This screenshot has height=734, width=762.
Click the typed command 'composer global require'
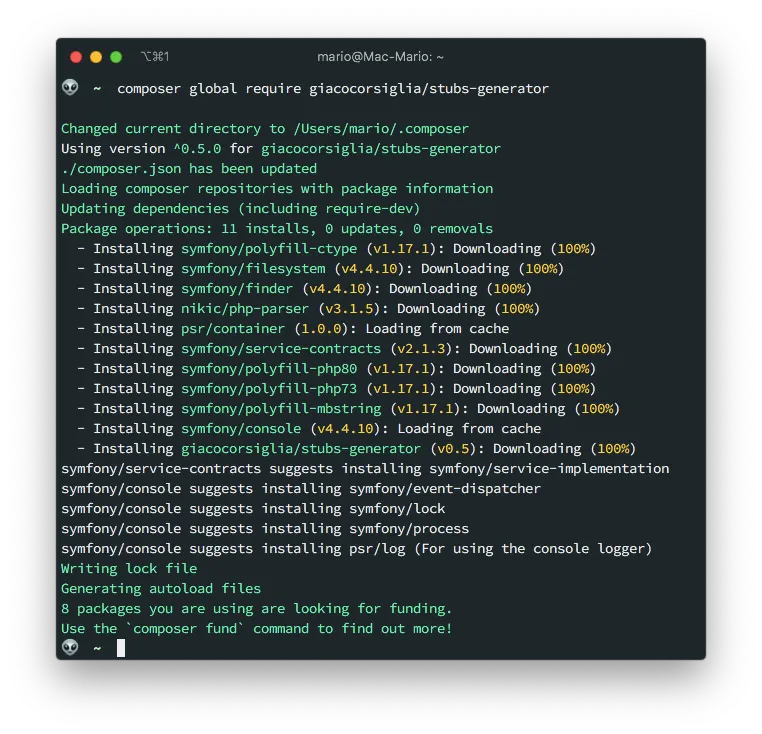[x=209, y=89]
